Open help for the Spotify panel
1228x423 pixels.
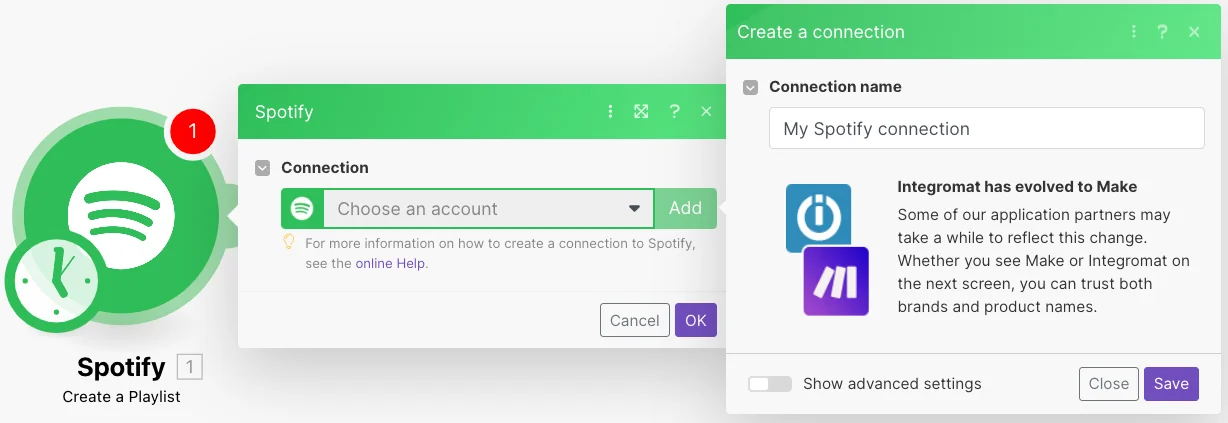(674, 111)
